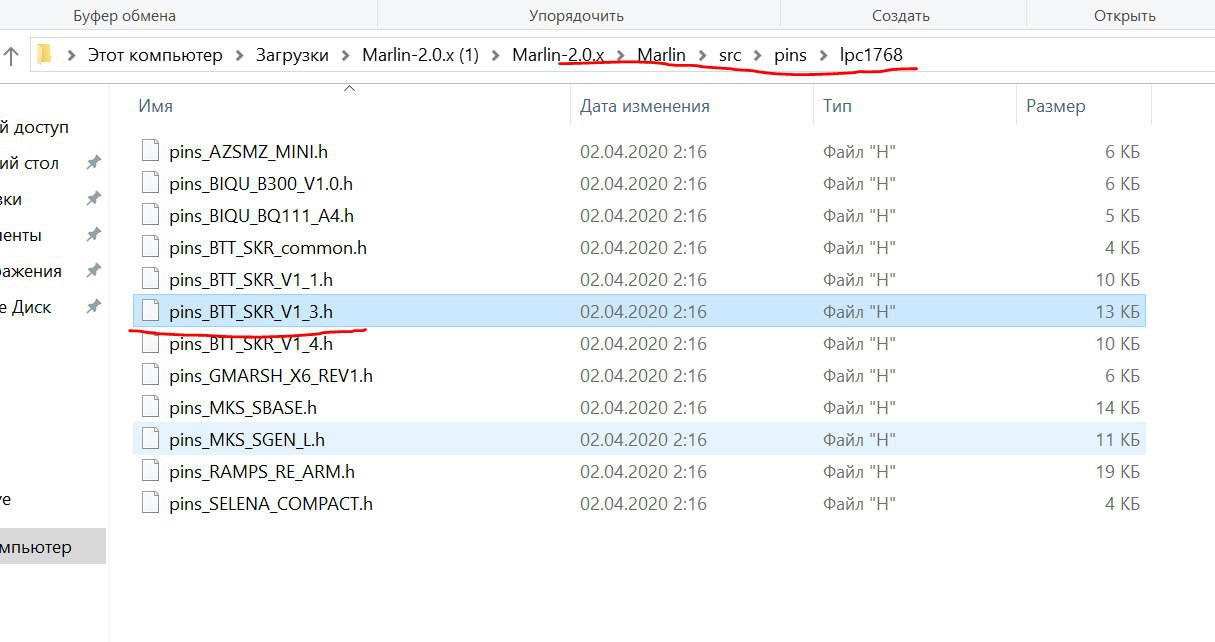The image size is (1215, 642).
Task: Click the Упорядочить ribbon group label
Action: coord(576,16)
